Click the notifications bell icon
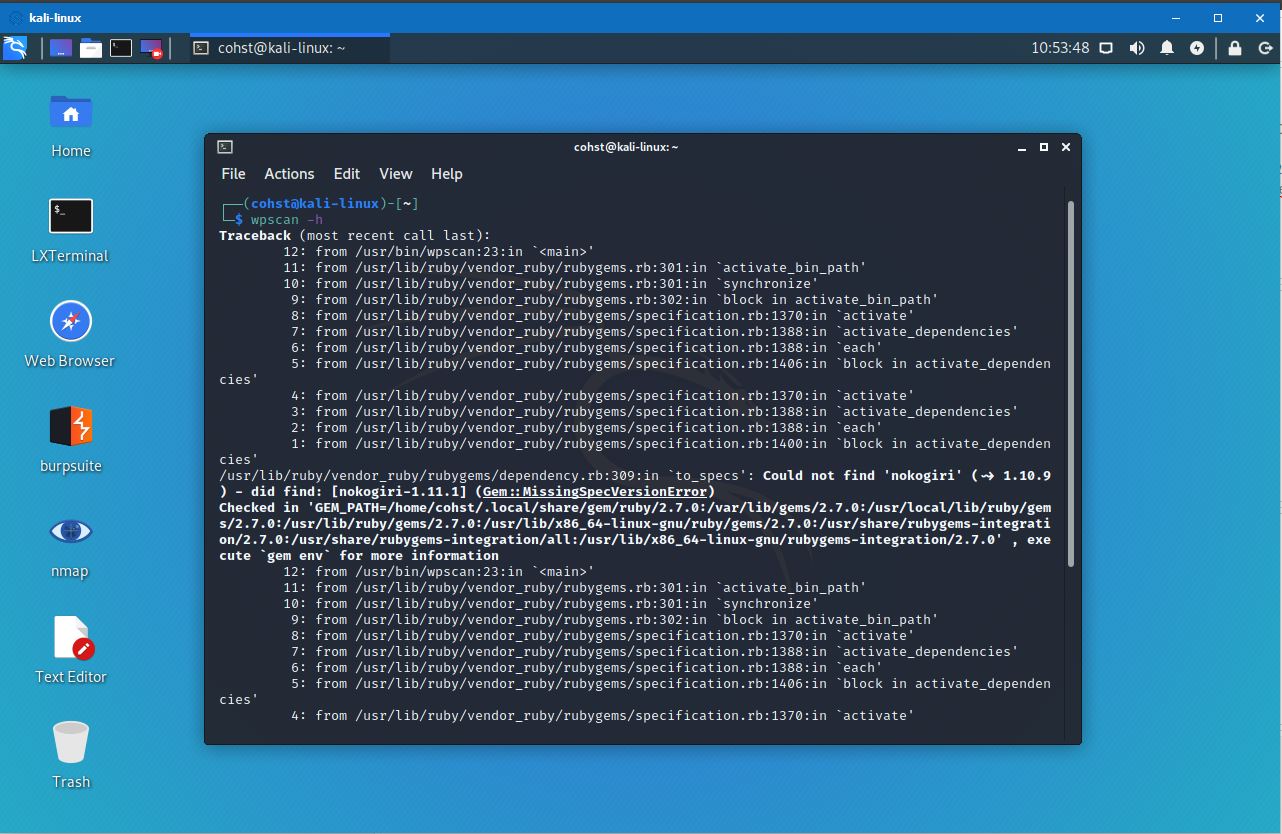 1167,48
